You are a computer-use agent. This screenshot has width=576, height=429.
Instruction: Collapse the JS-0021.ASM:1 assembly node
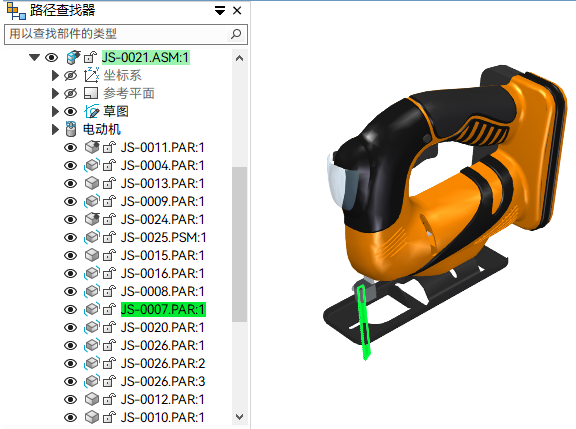(35, 57)
